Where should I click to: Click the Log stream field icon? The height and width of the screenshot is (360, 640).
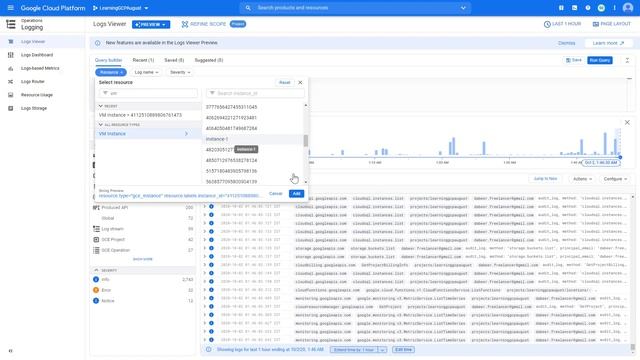point(96,229)
